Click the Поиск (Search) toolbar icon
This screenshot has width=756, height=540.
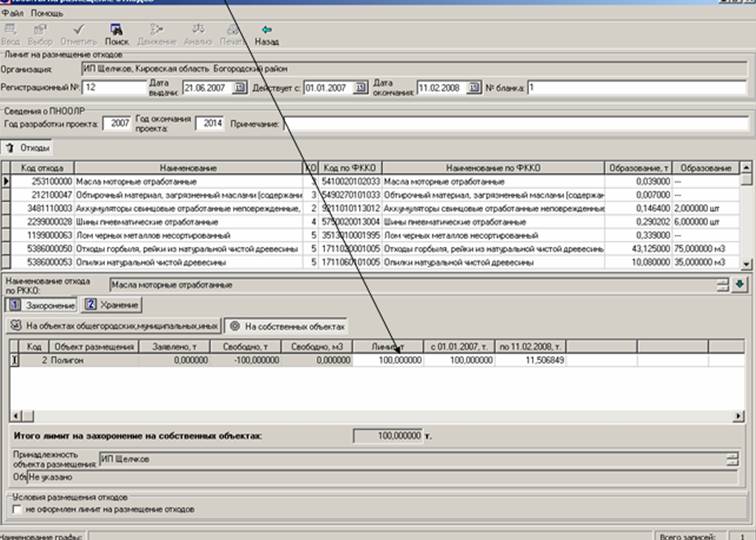(x=117, y=31)
